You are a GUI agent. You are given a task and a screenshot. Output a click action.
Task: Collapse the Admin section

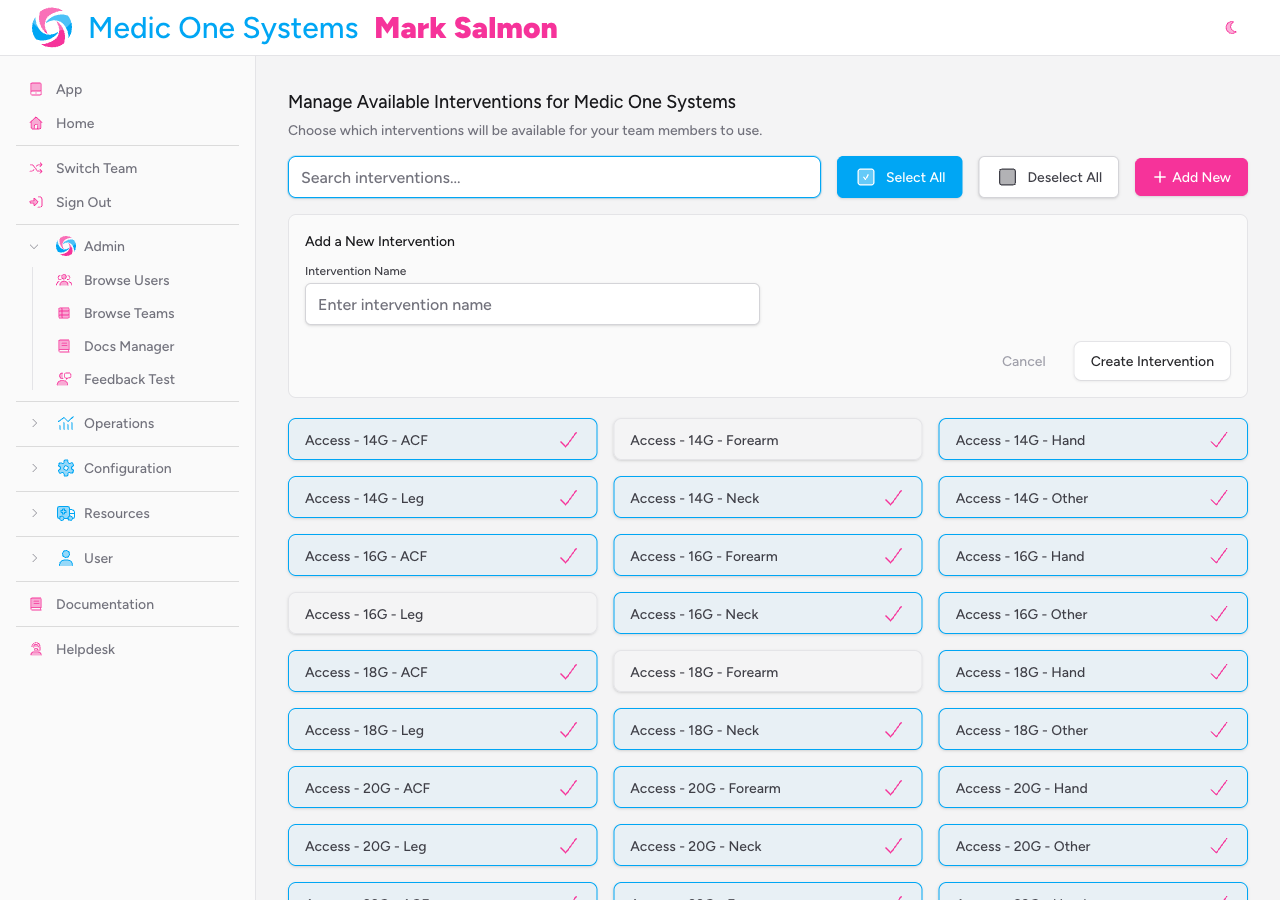pyautogui.click(x=33, y=246)
